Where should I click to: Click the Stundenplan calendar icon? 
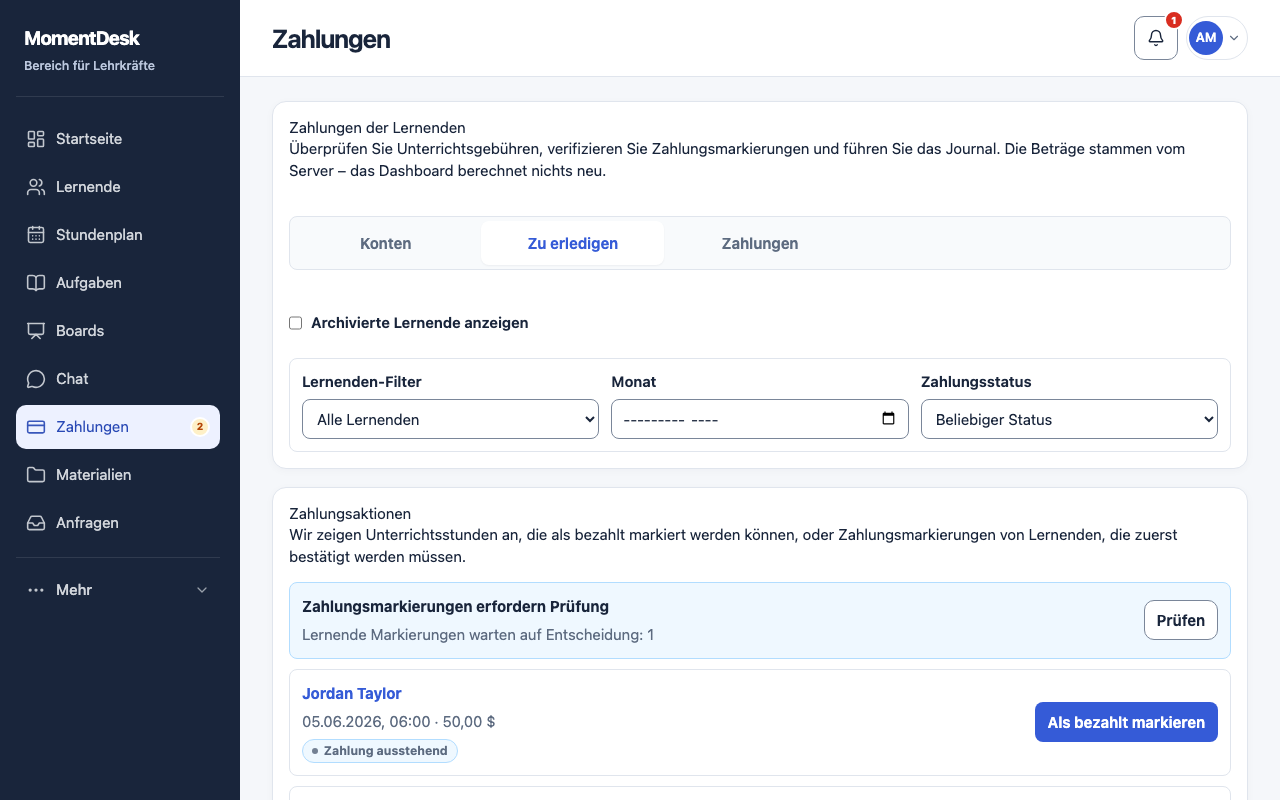pyautogui.click(x=36, y=235)
